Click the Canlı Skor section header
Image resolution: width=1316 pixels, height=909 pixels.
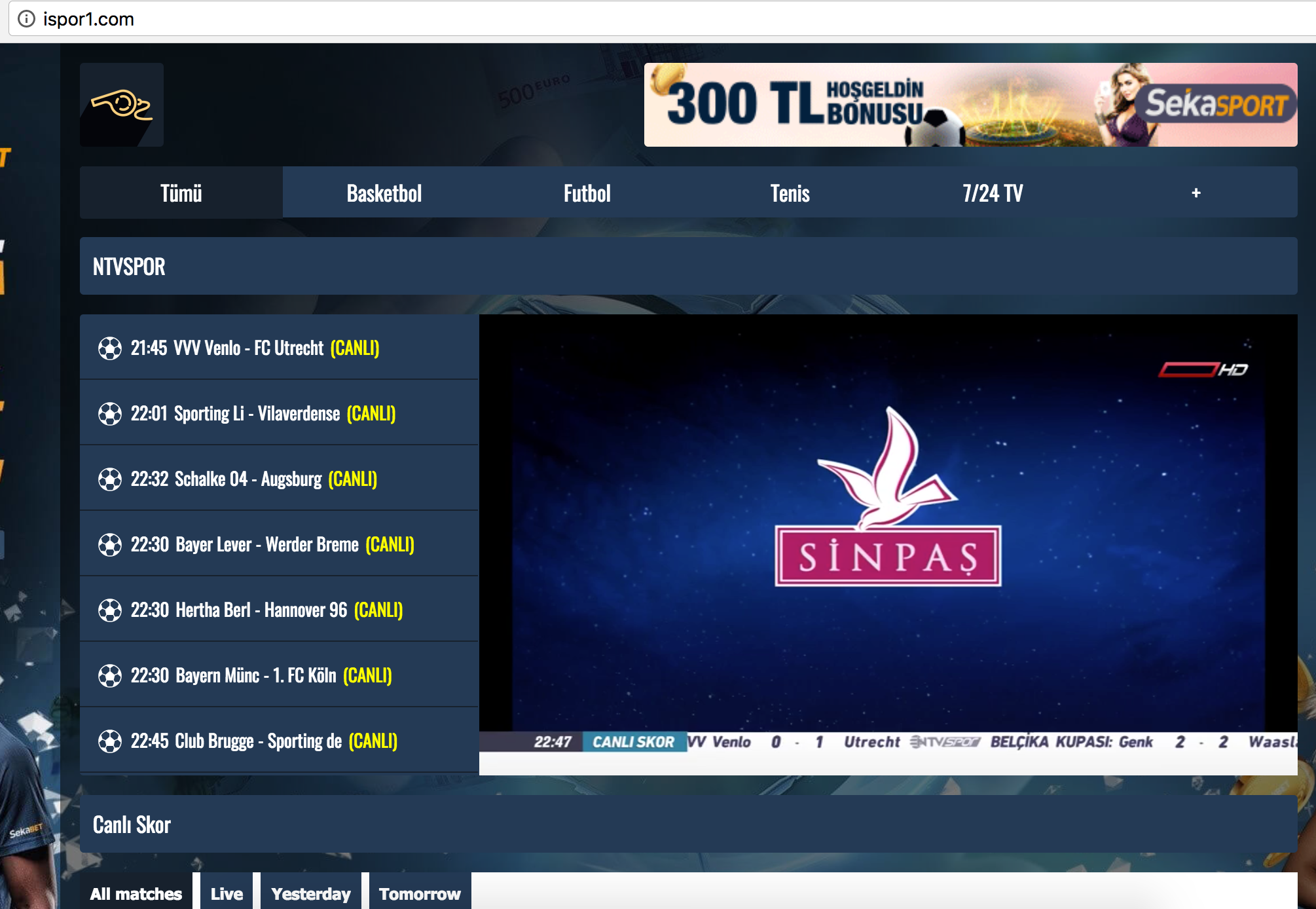click(689, 824)
